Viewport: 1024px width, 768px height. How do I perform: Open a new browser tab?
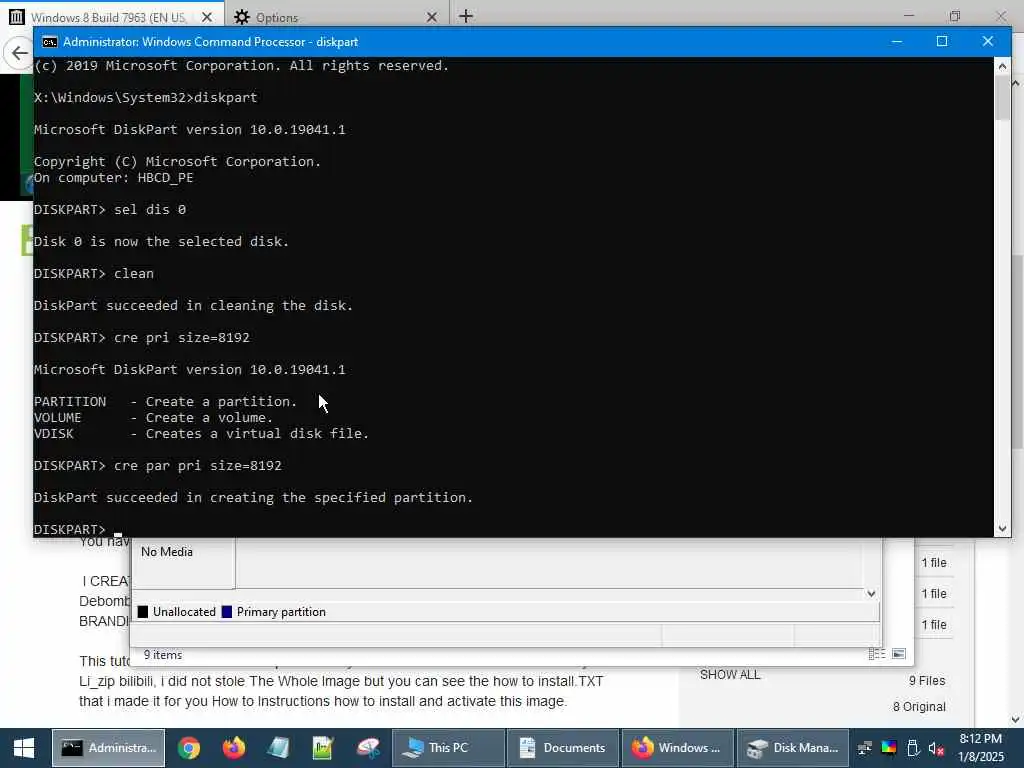click(466, 16)
